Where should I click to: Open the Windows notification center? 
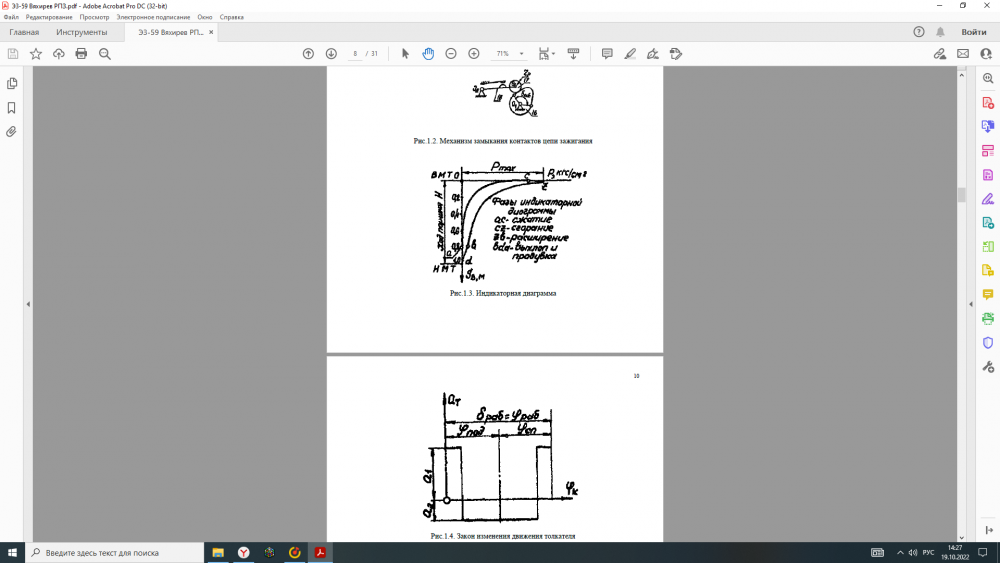[983, 553]
